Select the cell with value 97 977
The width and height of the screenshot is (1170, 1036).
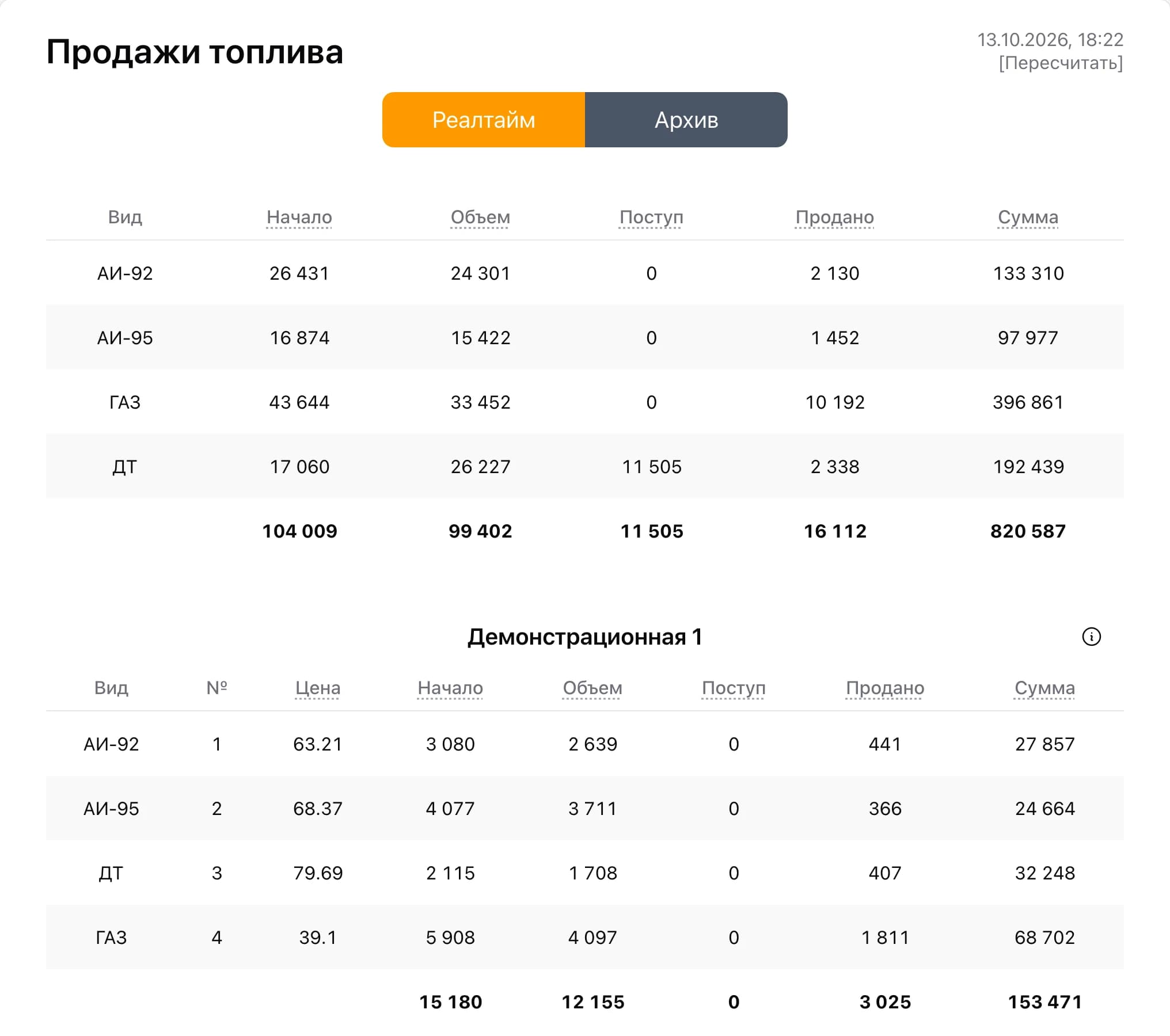click(1028, 338)
